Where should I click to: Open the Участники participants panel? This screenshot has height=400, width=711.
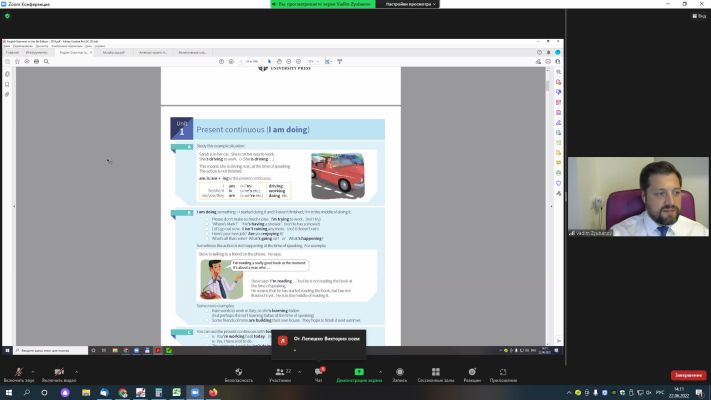click(x=281, y=375)
